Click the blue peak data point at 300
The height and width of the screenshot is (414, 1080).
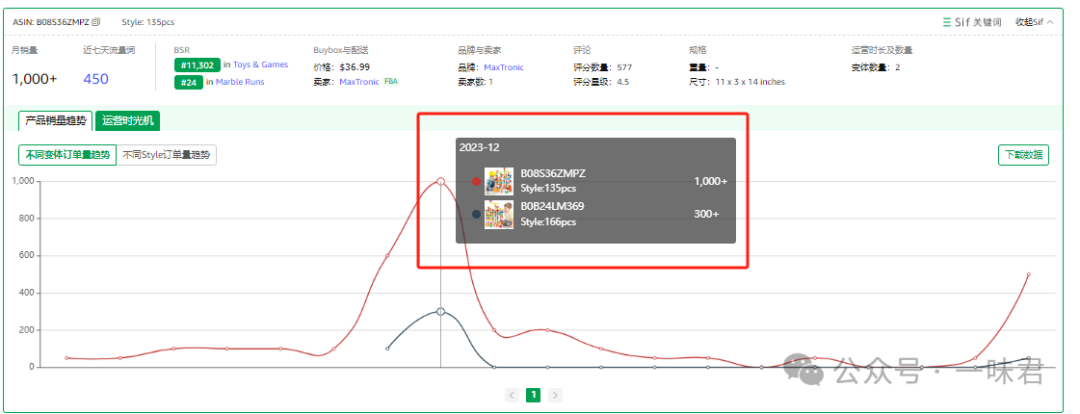tap(441, 311)
